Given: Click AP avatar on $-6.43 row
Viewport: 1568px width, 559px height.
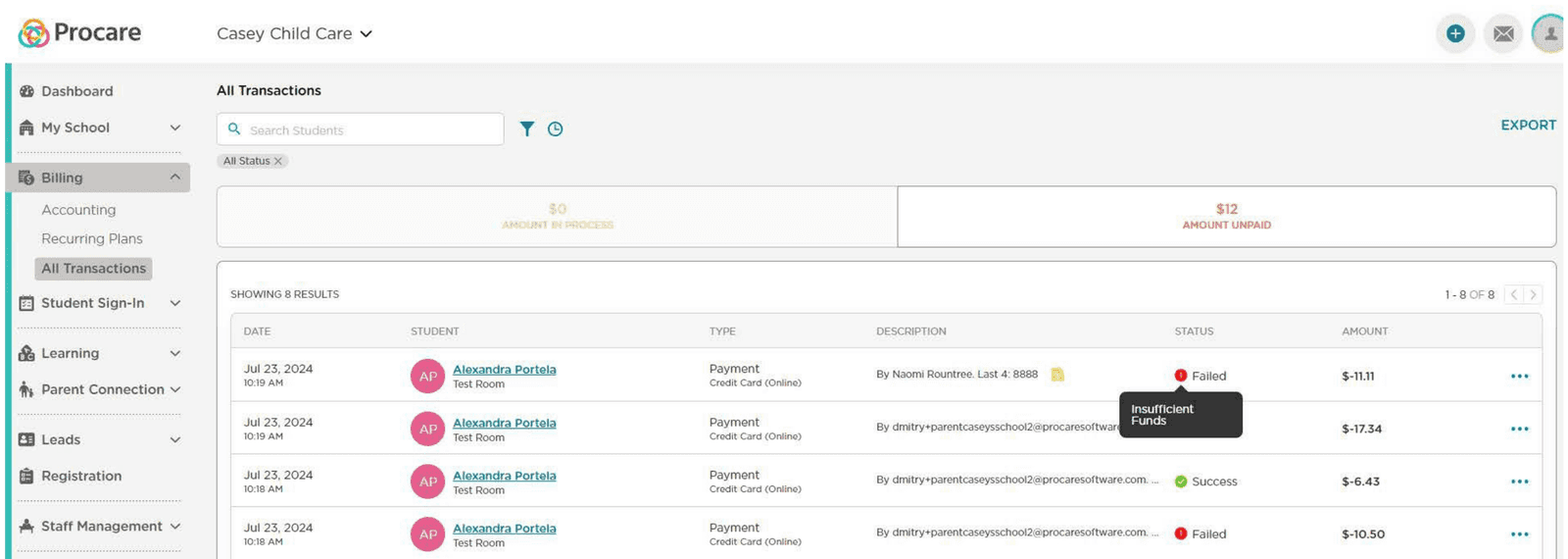Looking at the screenshot, I should coord(427,482).
